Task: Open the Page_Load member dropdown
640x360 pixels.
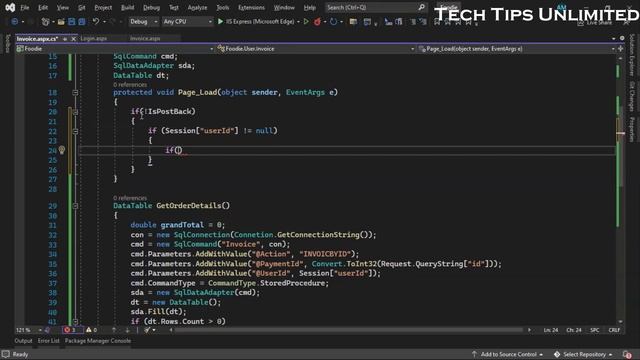Action: (x=517, y=49)
